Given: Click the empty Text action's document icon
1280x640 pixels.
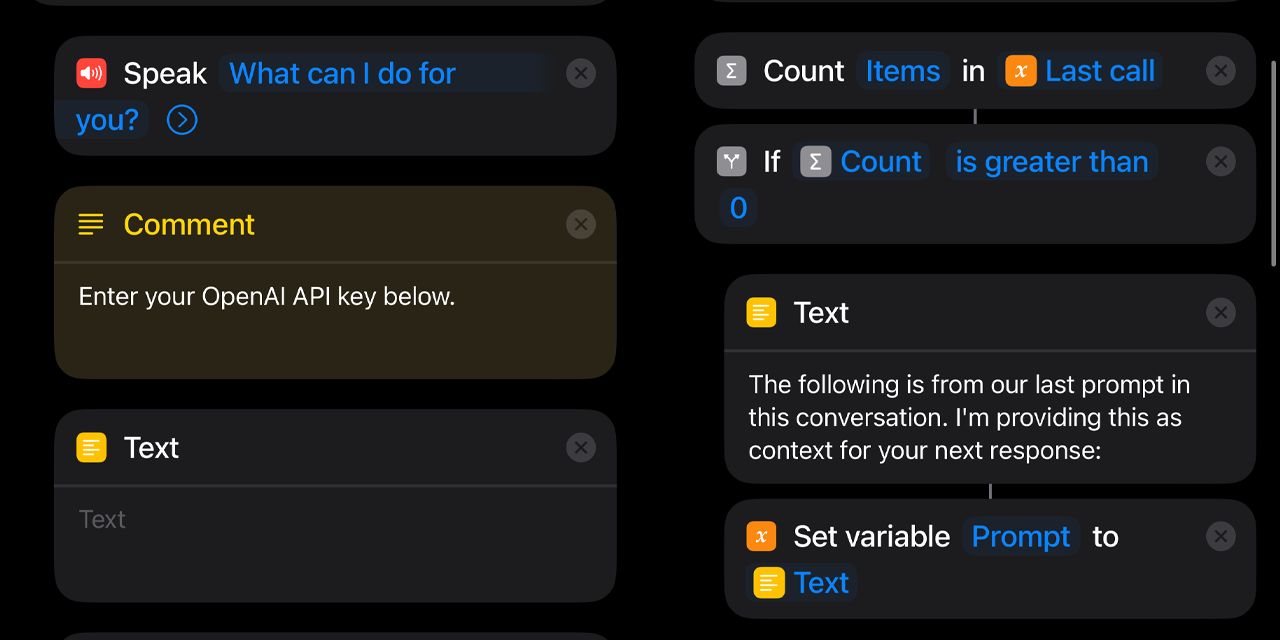Looking at the screenshot, I should (x=91, y=447).
